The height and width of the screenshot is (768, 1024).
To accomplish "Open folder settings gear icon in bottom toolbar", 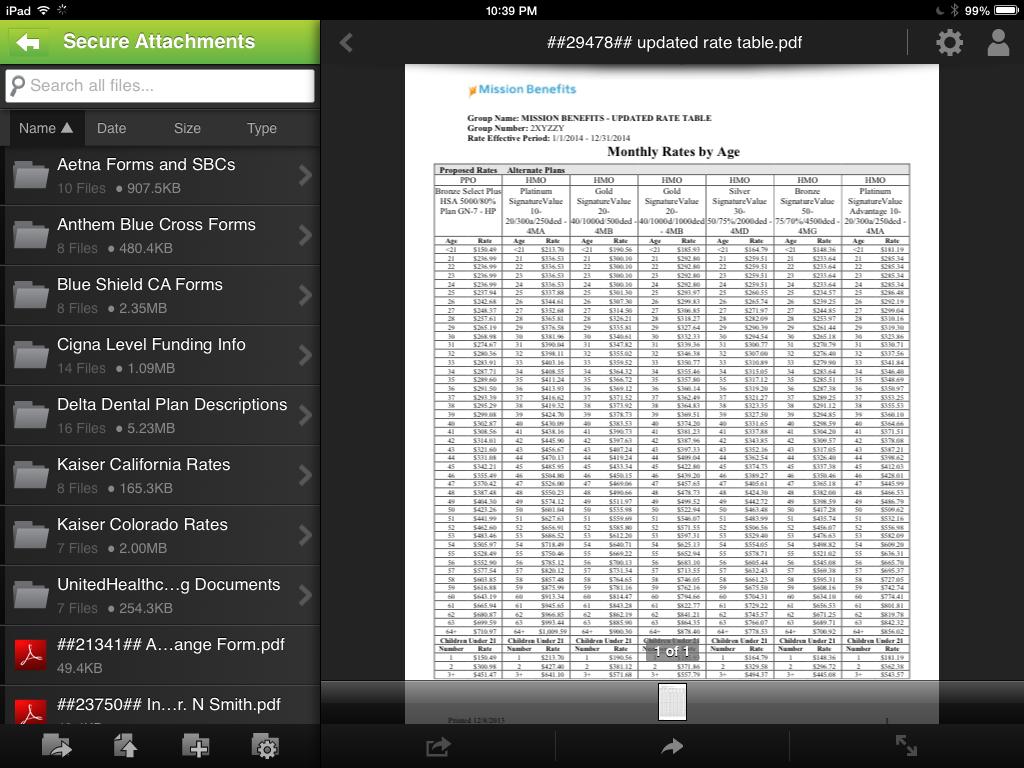I will tap(265, 746).
